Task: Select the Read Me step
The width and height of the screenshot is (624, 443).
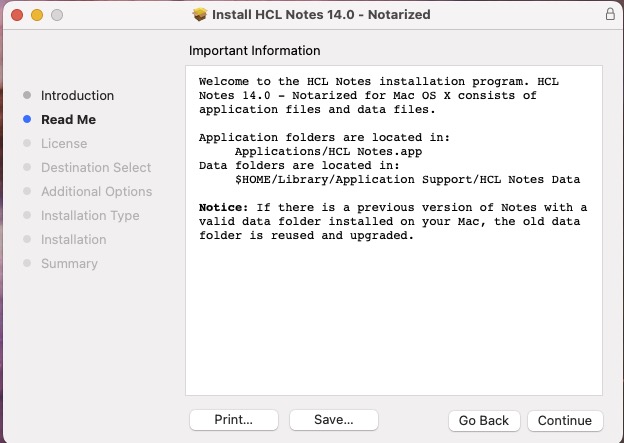Action: tap(68, 120)
